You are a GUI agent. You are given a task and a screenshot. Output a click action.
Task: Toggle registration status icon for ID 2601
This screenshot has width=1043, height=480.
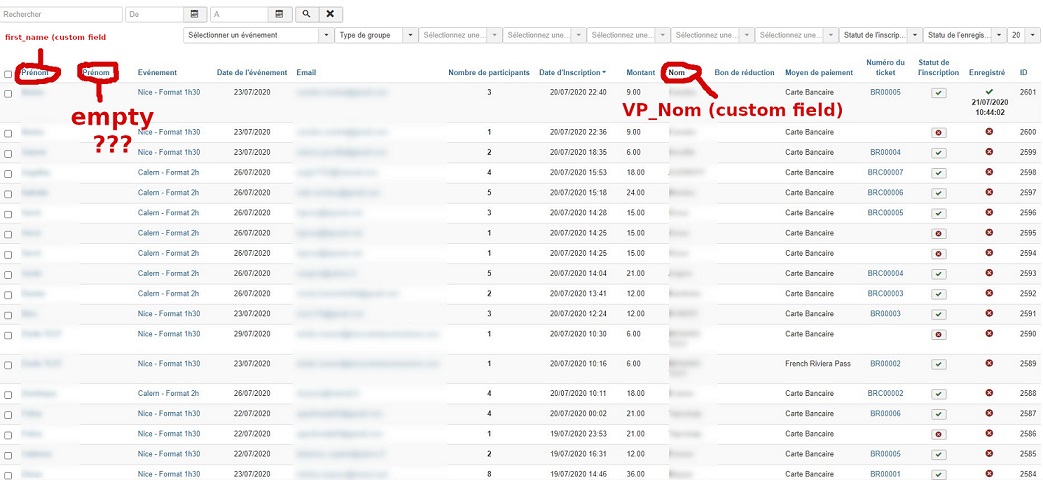point(938,93)
